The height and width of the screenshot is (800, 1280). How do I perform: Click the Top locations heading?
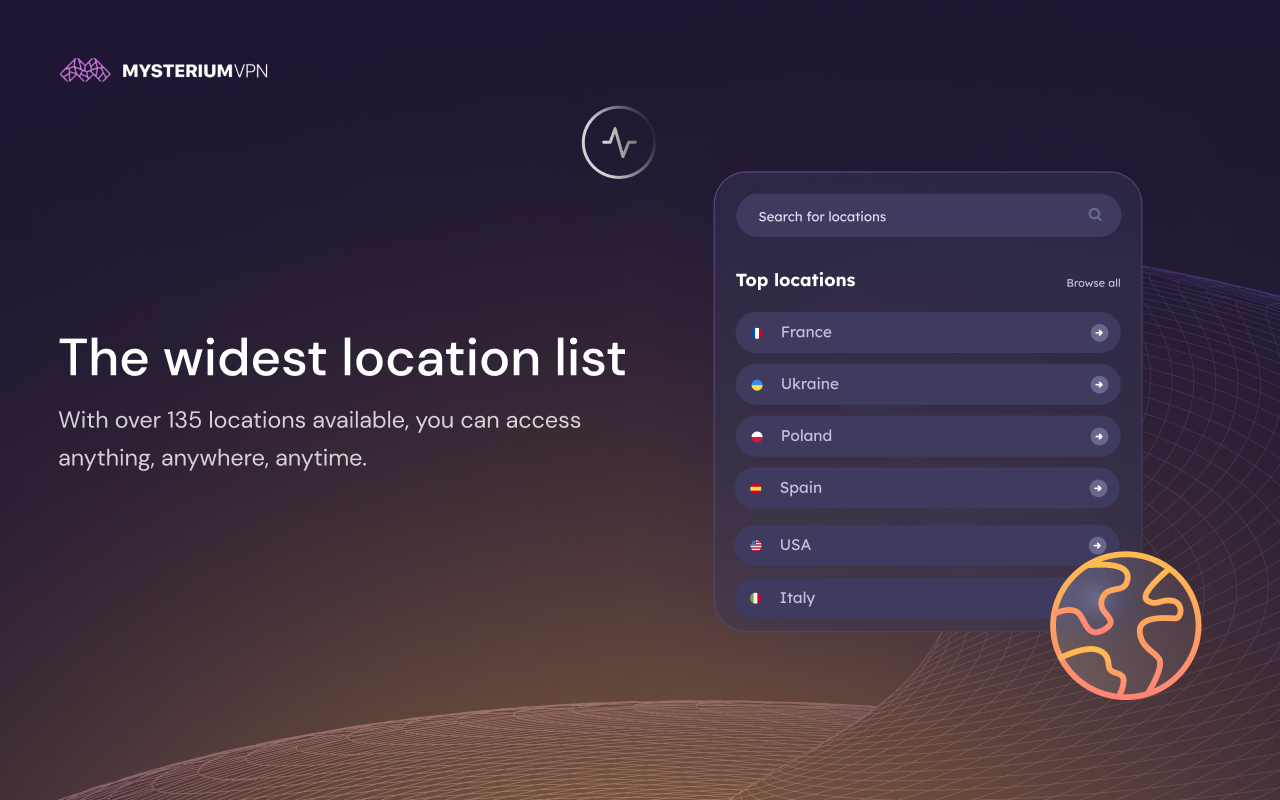(795, 280)
